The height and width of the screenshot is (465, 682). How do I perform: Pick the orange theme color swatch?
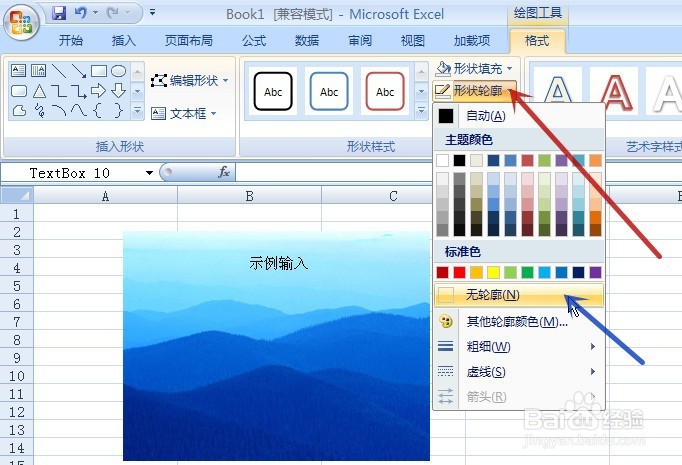(x=595, y=160)
